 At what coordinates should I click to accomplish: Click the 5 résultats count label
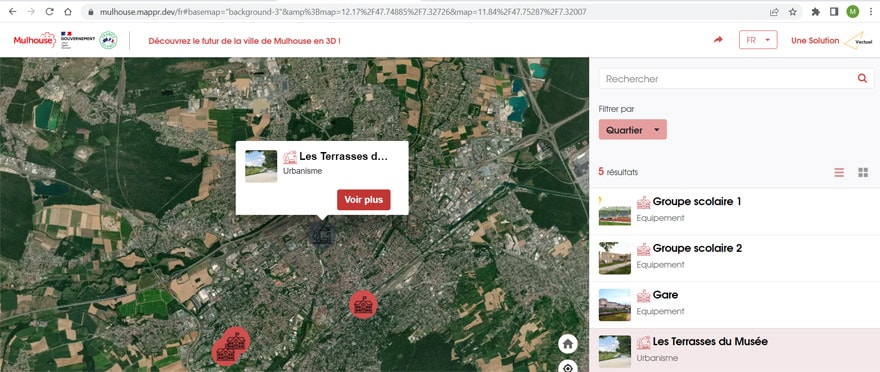tap(618, 172)
